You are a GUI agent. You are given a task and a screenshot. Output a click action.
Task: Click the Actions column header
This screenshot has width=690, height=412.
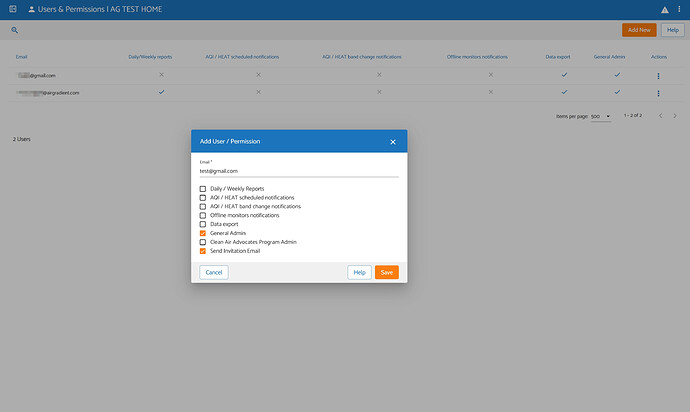[659, 57]
